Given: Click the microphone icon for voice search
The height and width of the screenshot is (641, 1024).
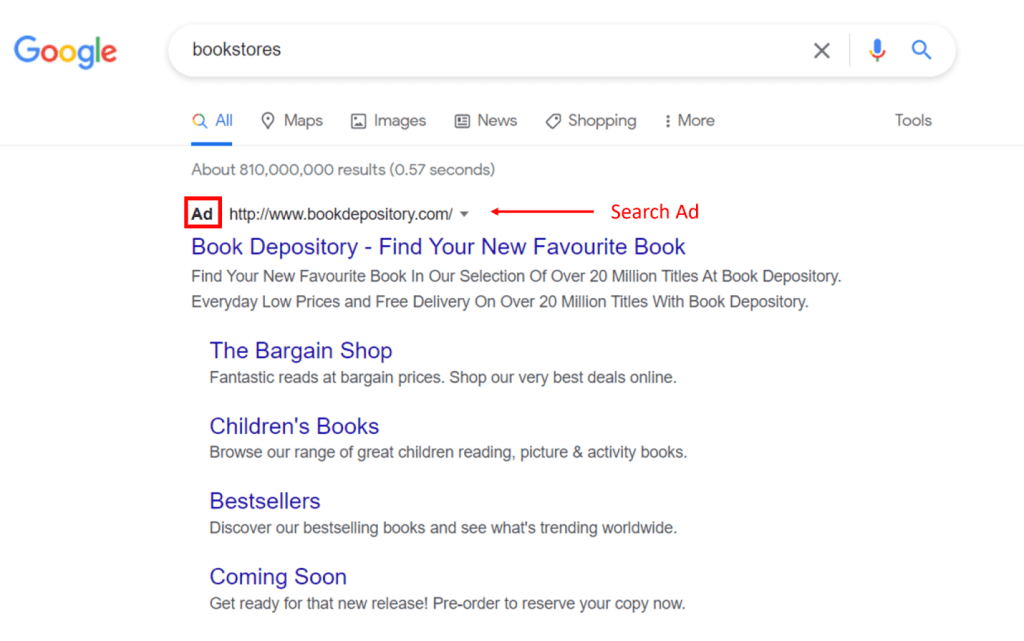Looking at the screenshot, I should pos(877,49).
